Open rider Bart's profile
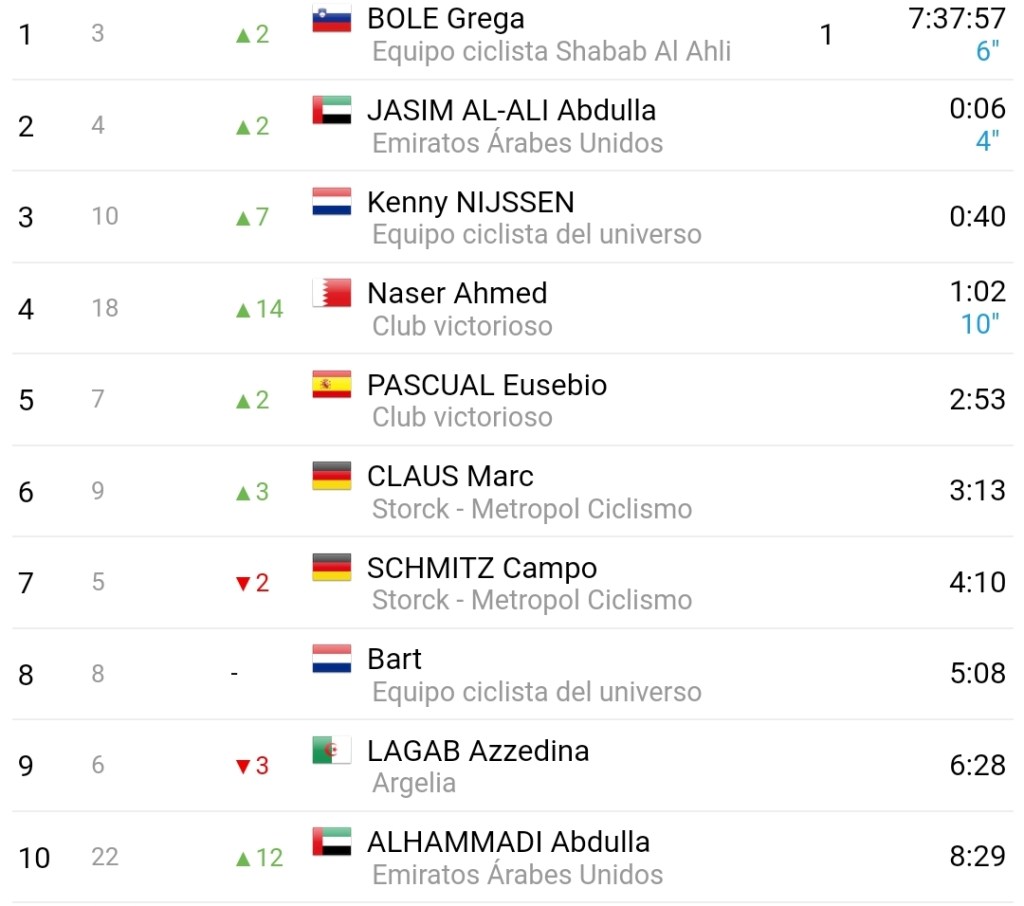Screen dimensions: 1024x906 click(394, 659)
